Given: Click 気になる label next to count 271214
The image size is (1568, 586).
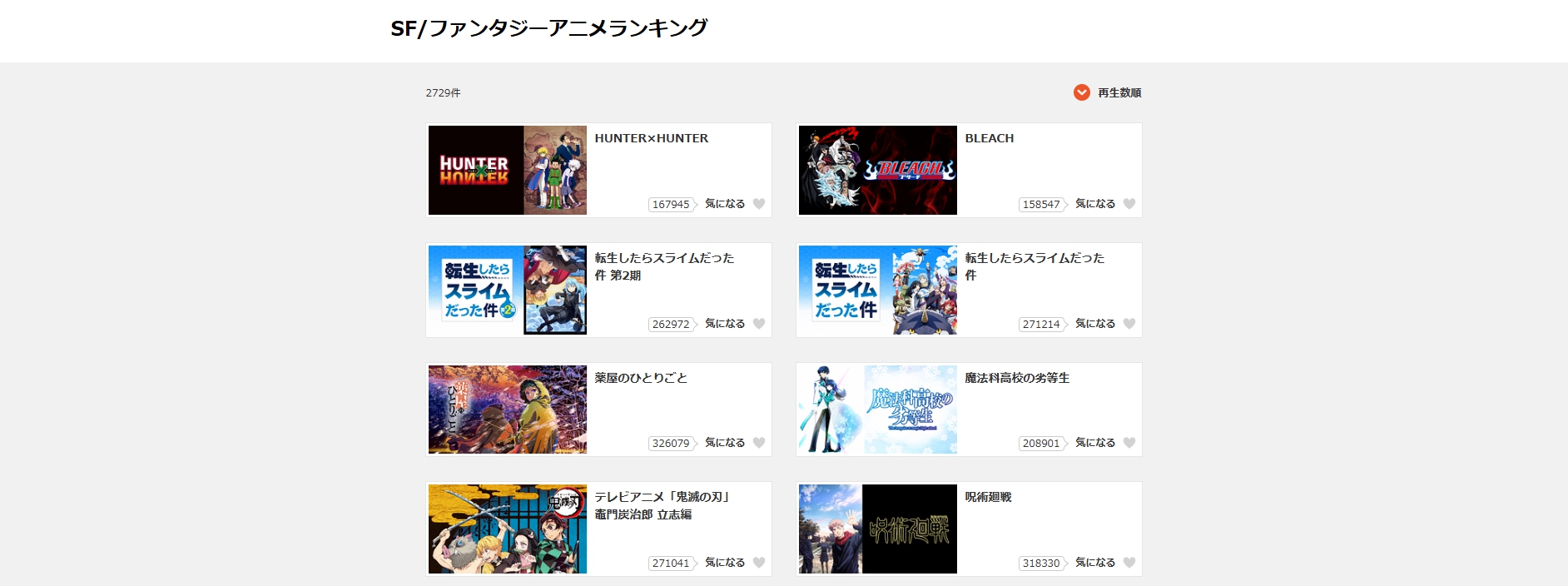Looking at the screenshot, I should tap(1095, 324).
